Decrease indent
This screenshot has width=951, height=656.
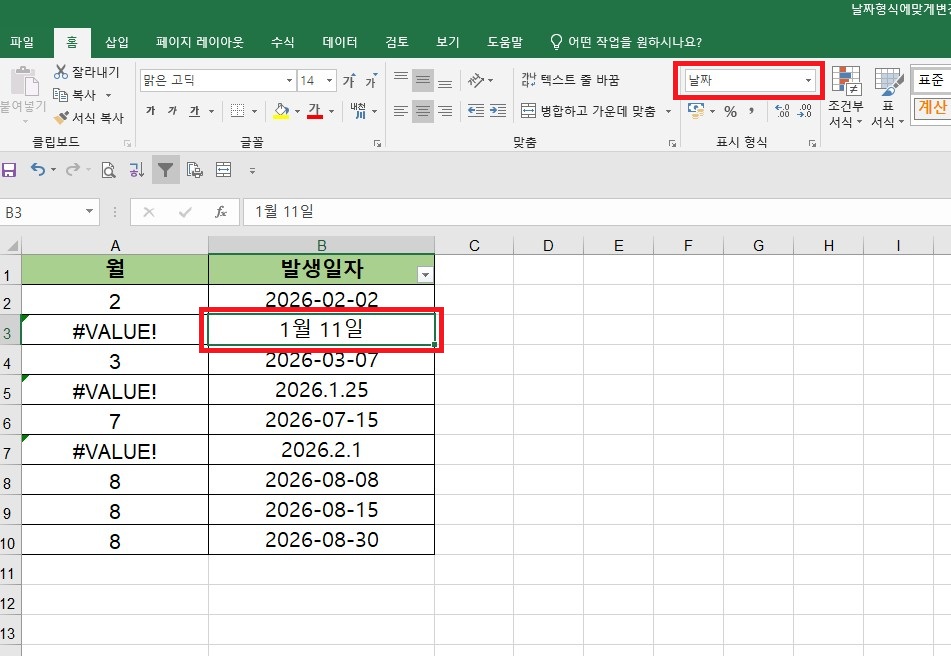click(x=476, y=110)
